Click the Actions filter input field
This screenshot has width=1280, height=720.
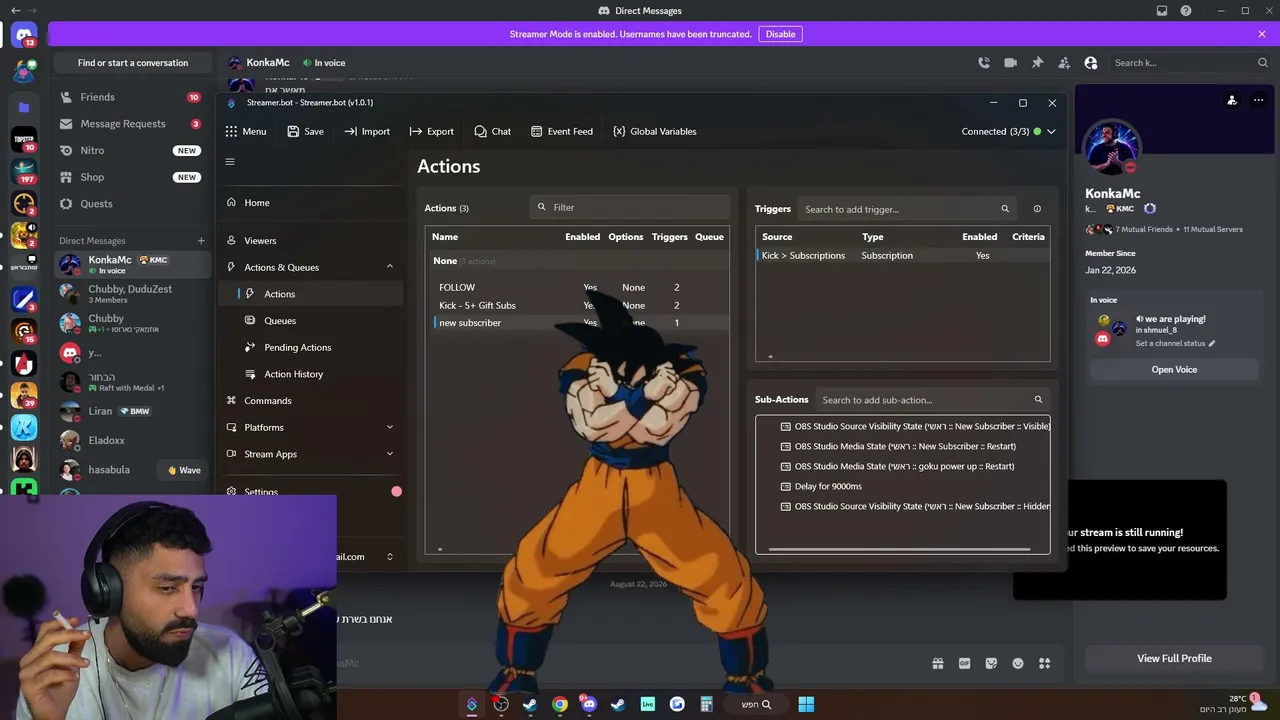pyautogui.click(x=631, y=208)
